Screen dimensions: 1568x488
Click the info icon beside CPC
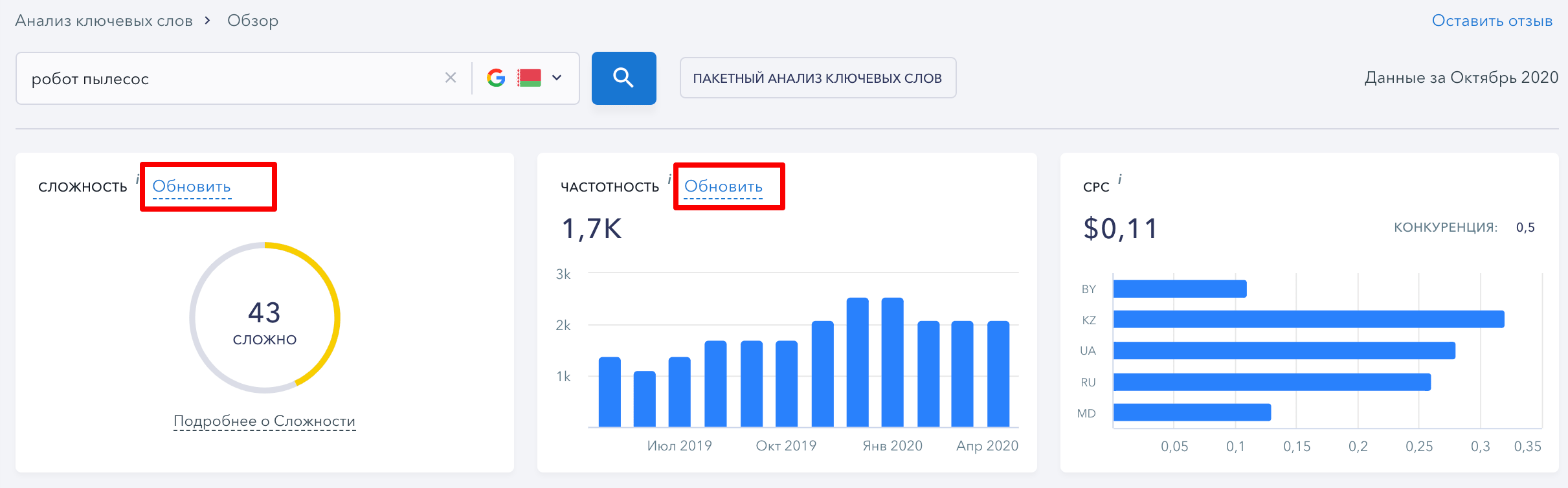pos(1119,179)
